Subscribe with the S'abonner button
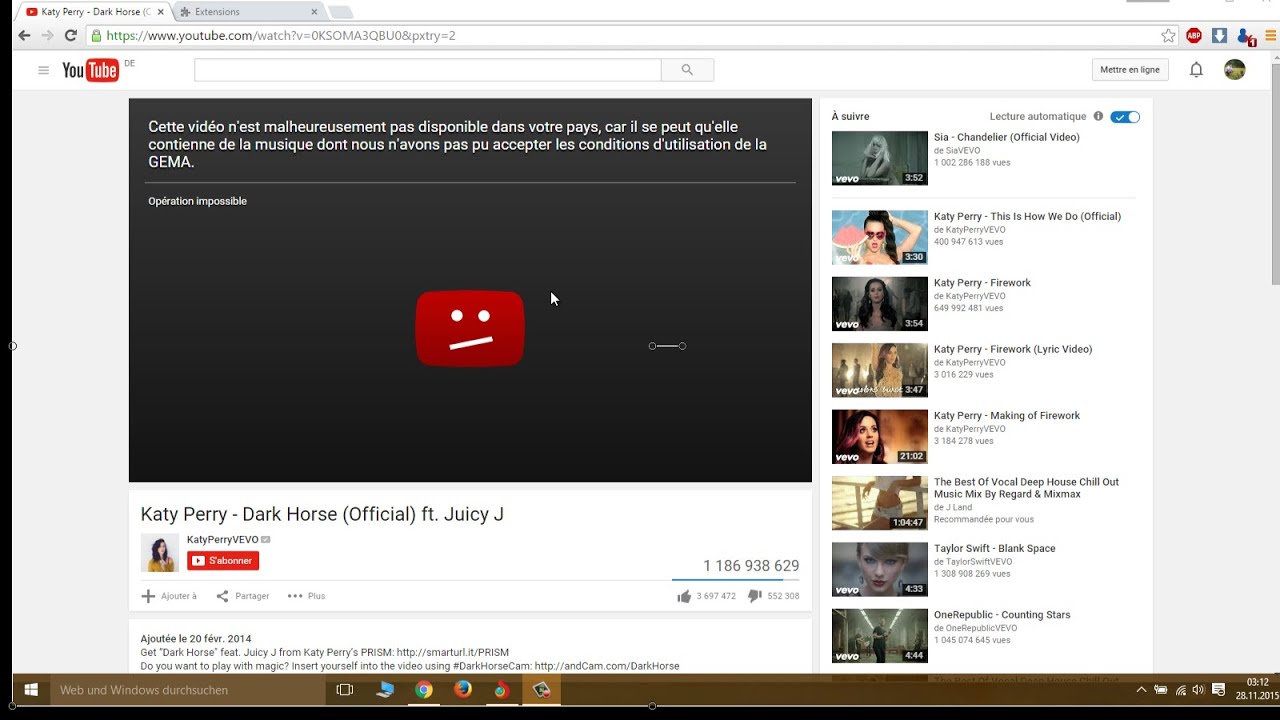1280x720 pixels. (x=223, y=561)
